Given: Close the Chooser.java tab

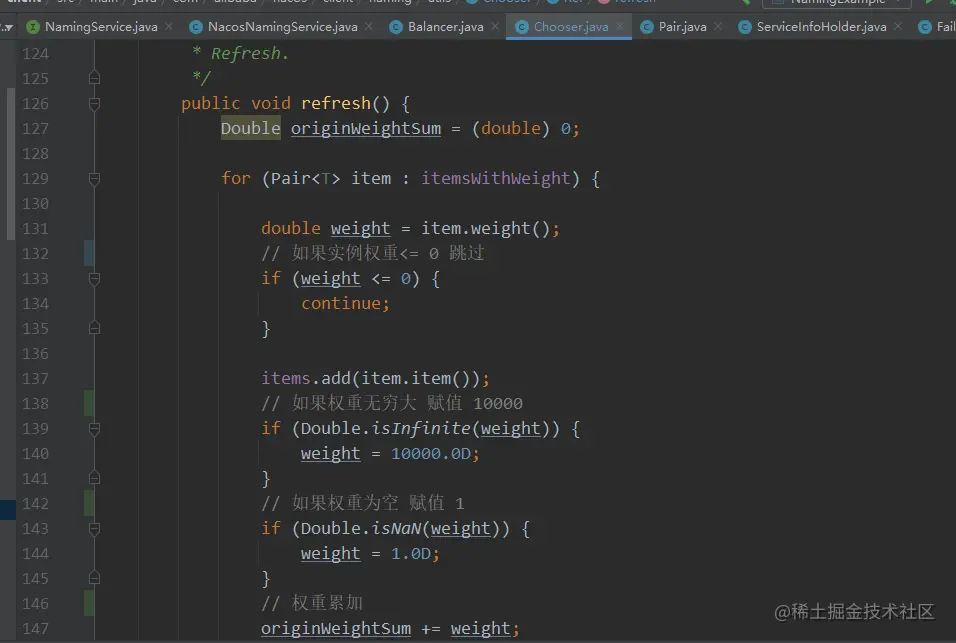Looking at the screenshot, I should pyautogui.click(x=619, y=26).
